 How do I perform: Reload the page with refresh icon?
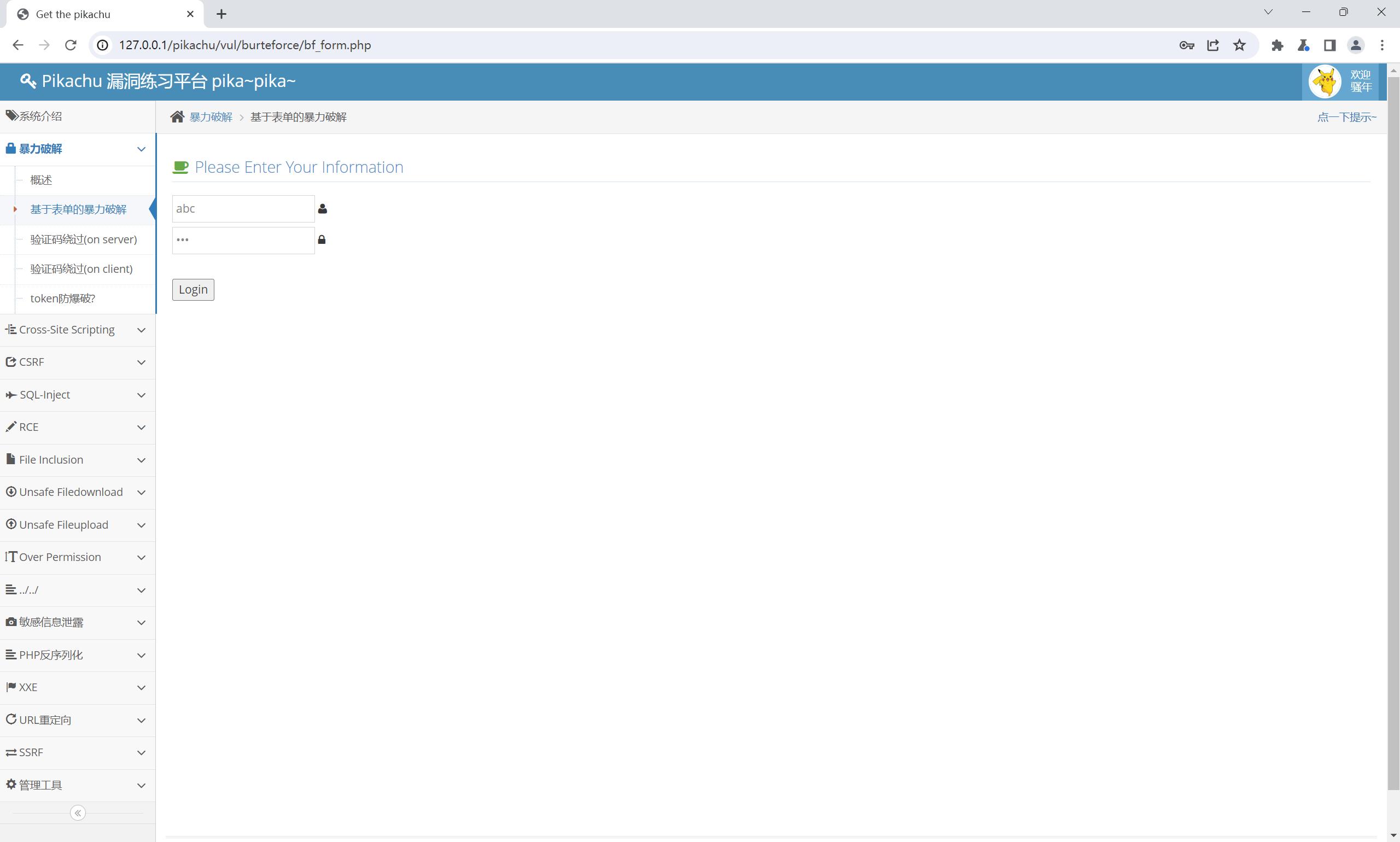point(71,45)
